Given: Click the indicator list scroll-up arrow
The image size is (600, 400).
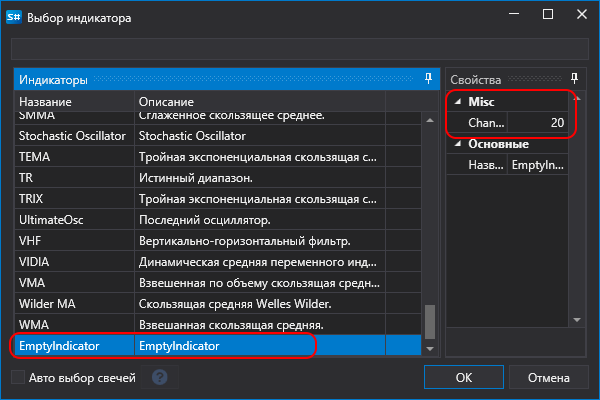Looking at the screenshot, I should click(430, 121).
